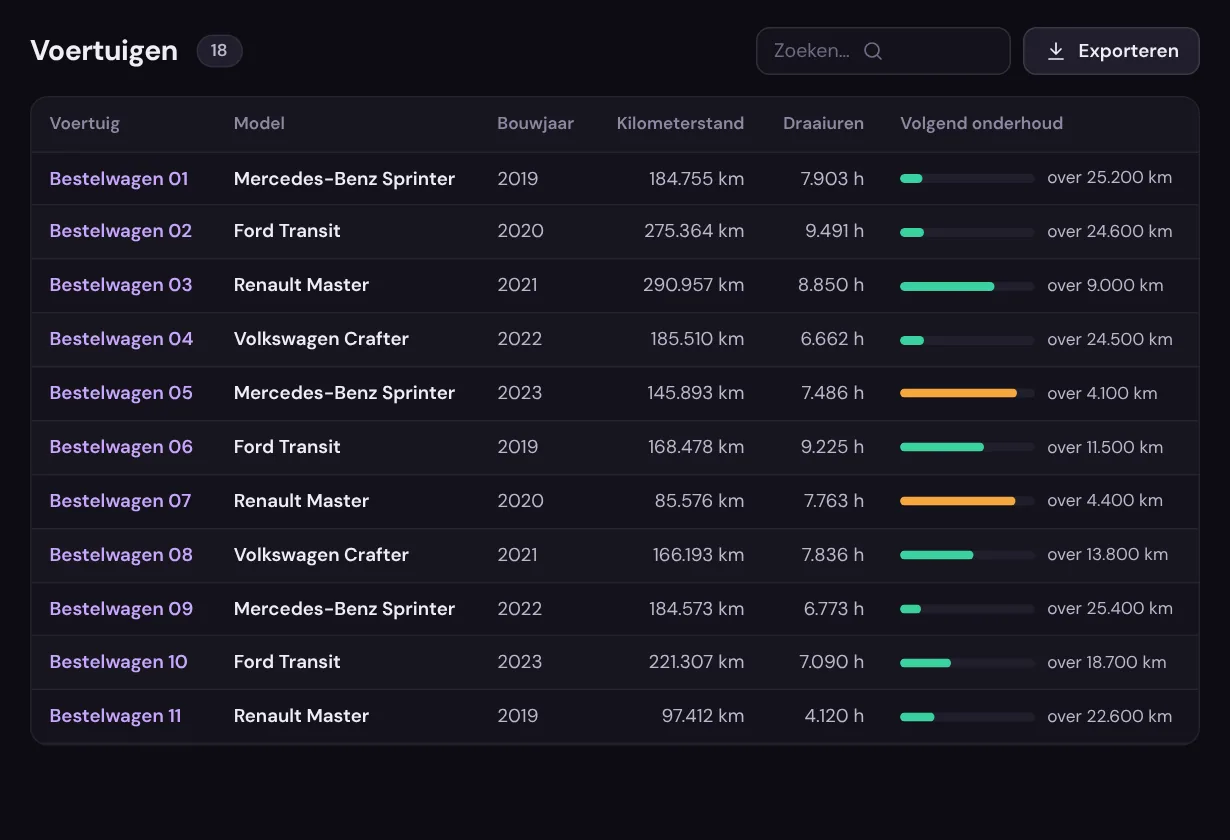Click the maintenance progress bar for Bestelwagen 03
Viewport: 1230px width, 840px height.
point(967,286)
